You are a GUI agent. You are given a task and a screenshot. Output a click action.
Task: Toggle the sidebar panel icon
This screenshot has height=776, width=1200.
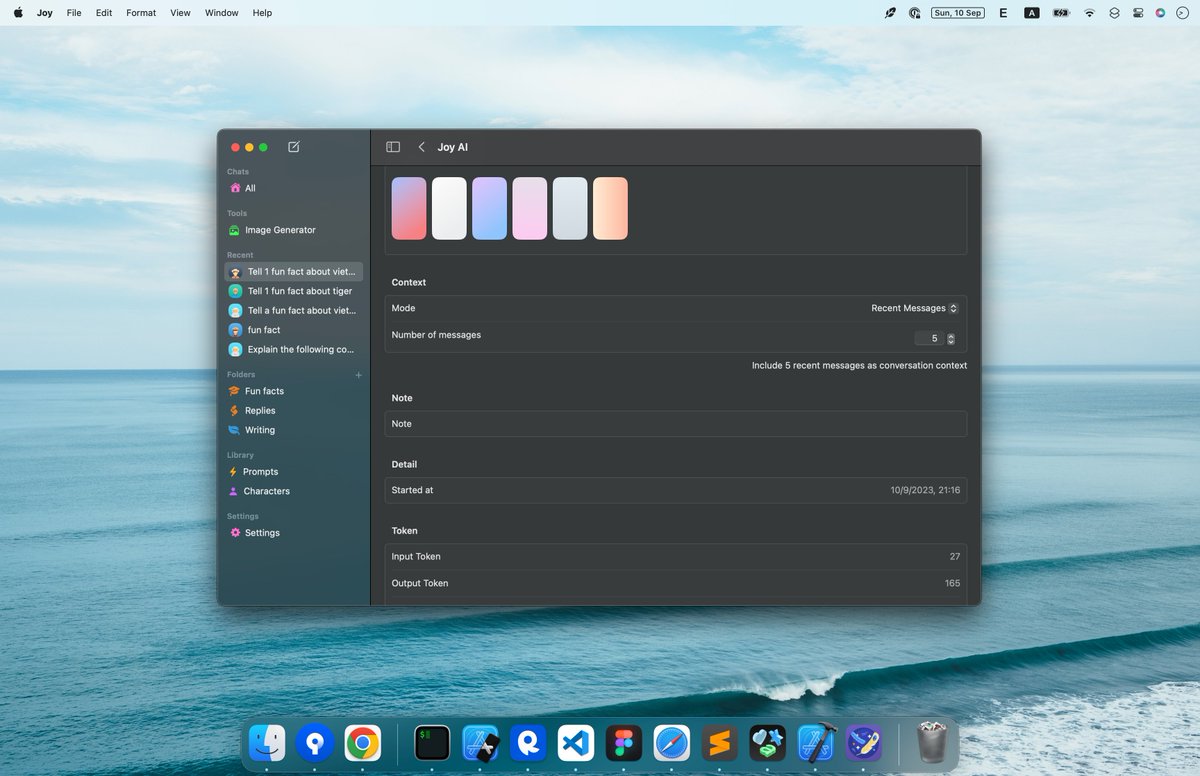pyautogui.click(x=393, y=147)
